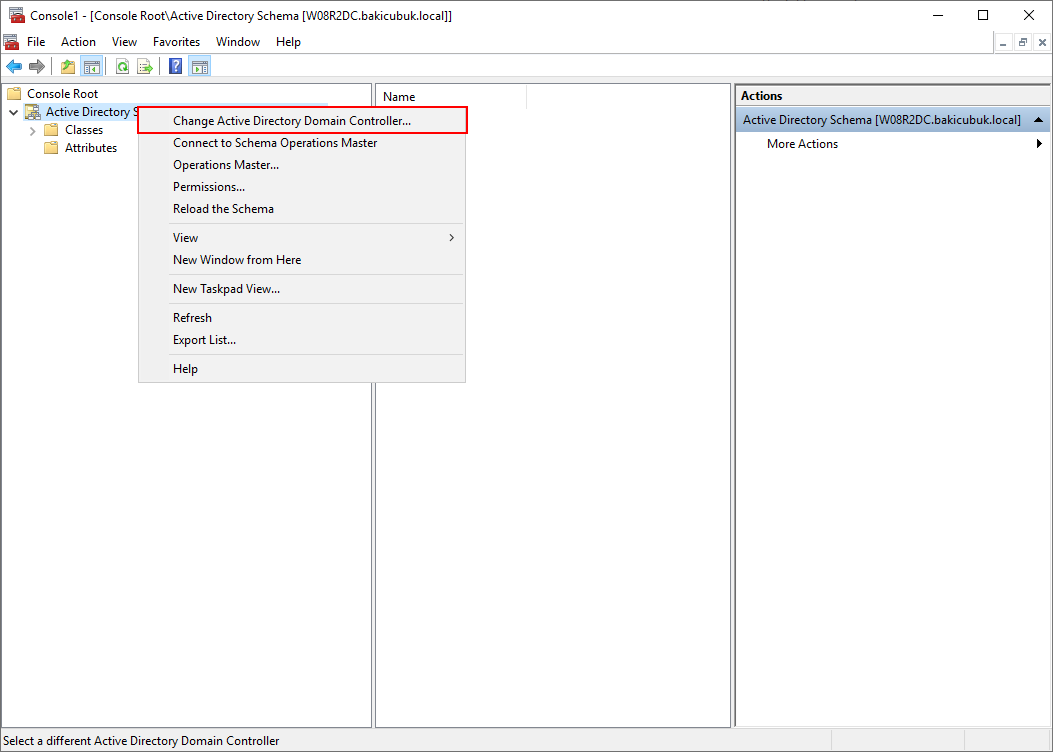This screenshot has width=1053, height=752.
Task: Collapse the Active Directory Schema tree node
Action: [x=13, y=112]
